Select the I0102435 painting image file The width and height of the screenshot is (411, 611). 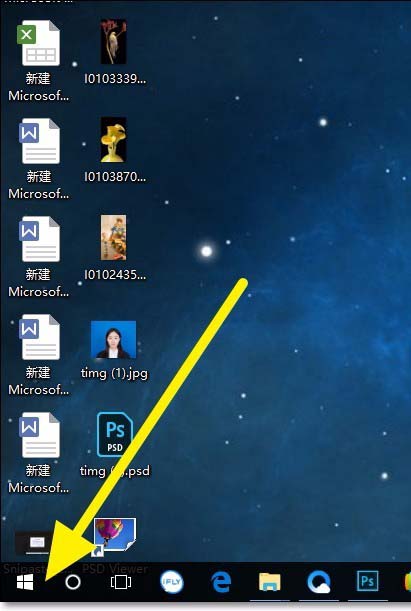114,248
